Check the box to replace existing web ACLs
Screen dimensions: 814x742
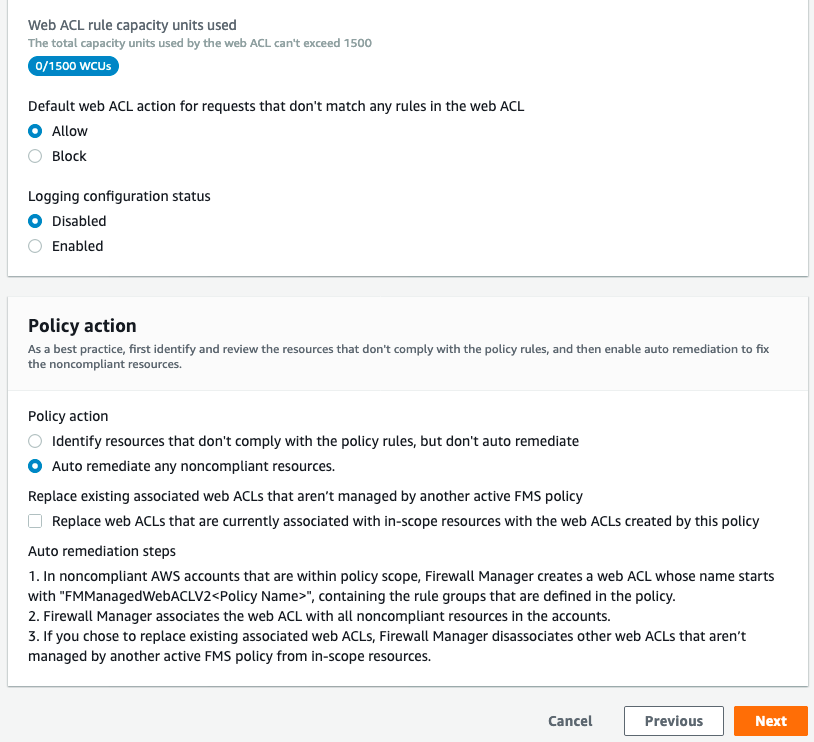coord(35,521)
